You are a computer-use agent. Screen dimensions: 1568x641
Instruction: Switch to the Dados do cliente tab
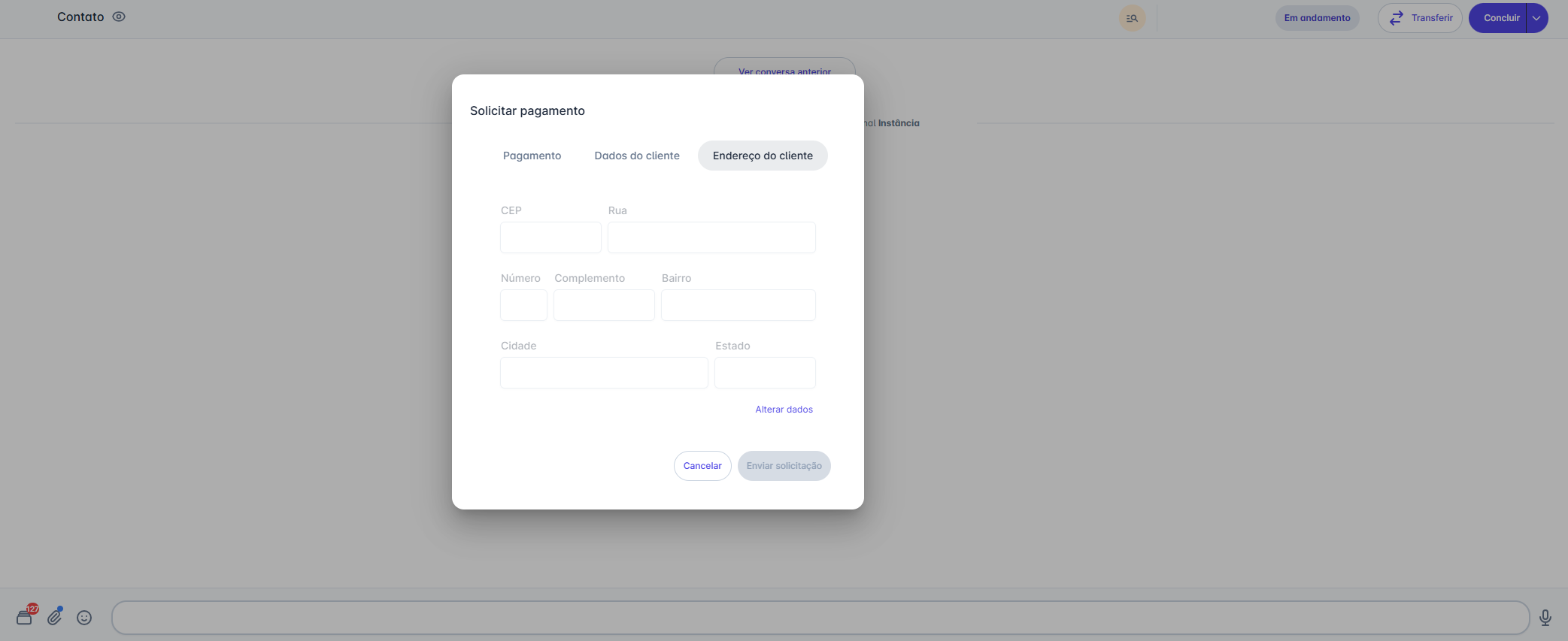point(637,156)
